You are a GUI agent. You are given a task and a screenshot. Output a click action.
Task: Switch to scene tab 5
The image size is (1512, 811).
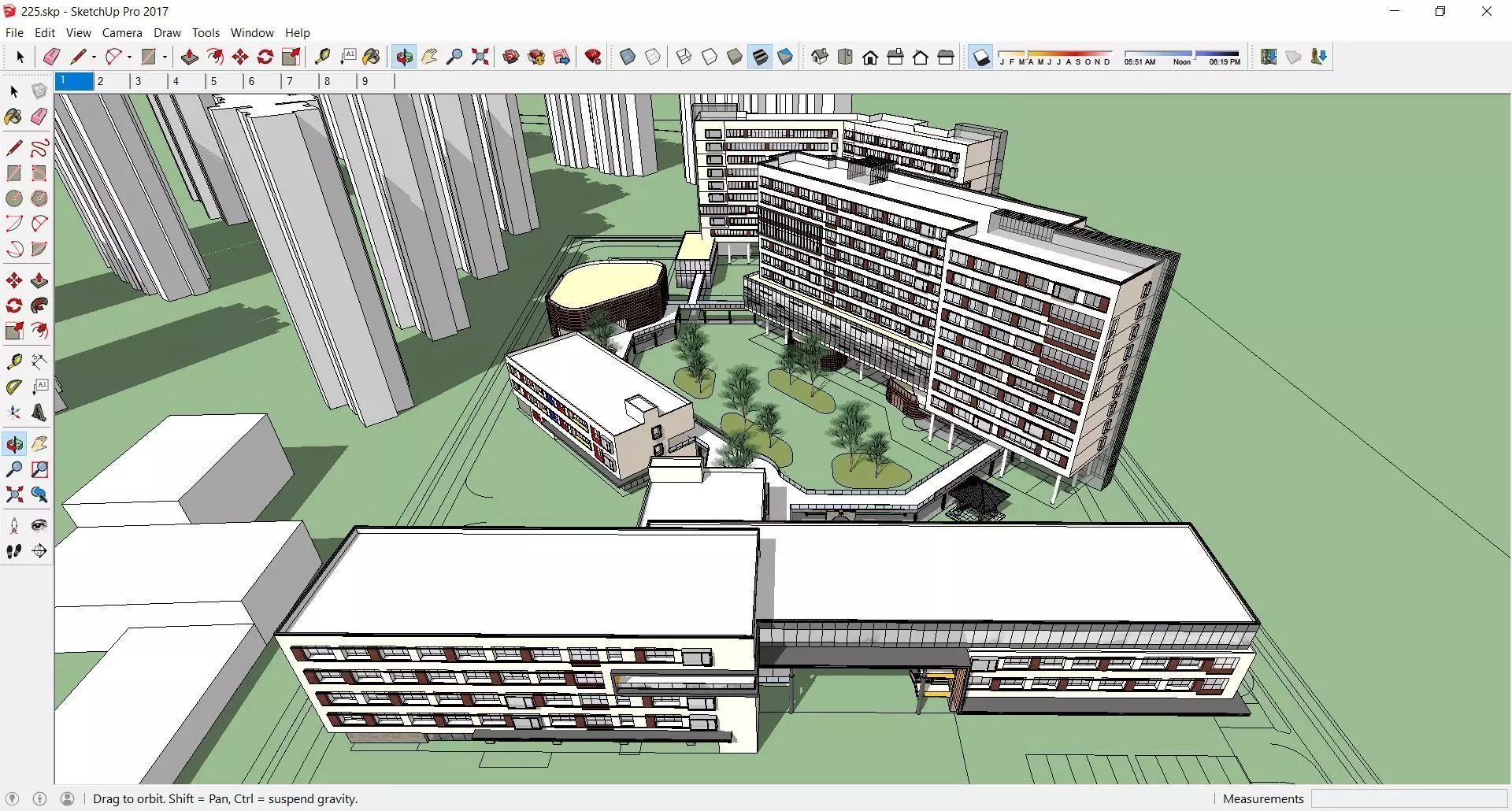click(224, 81)
